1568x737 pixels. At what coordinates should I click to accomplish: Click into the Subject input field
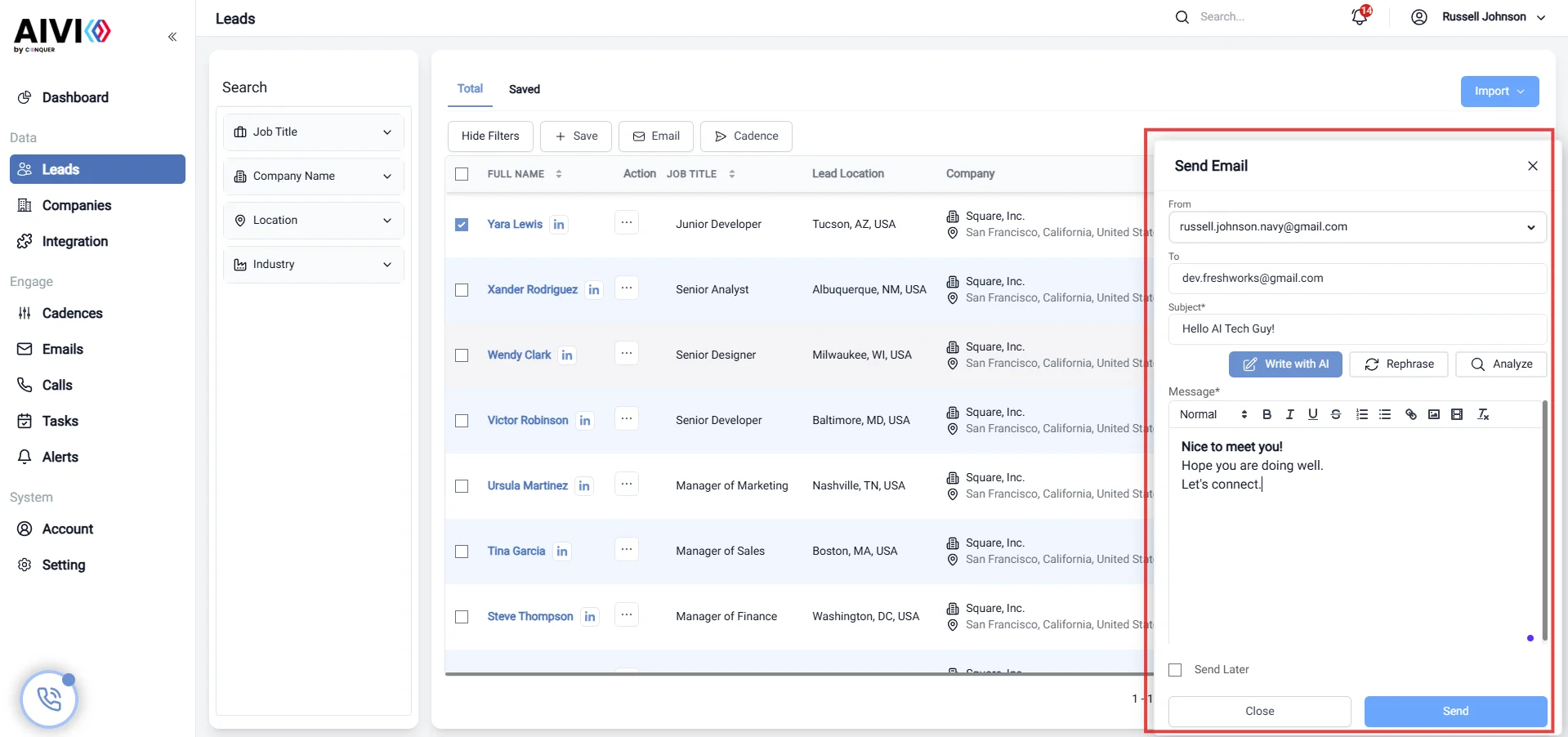tap(1357, 329)
